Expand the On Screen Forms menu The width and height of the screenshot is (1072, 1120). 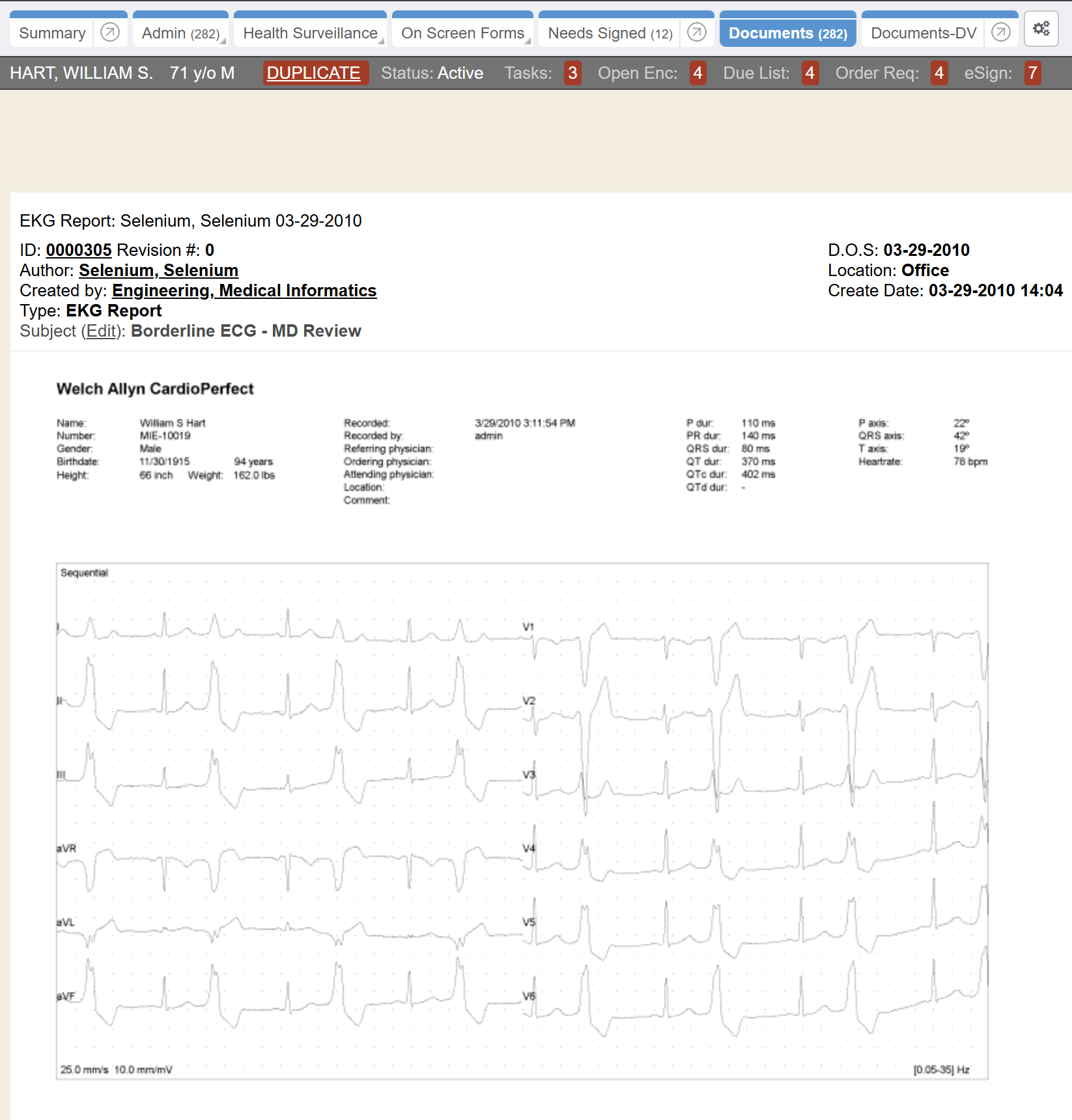tap(528, 41)
